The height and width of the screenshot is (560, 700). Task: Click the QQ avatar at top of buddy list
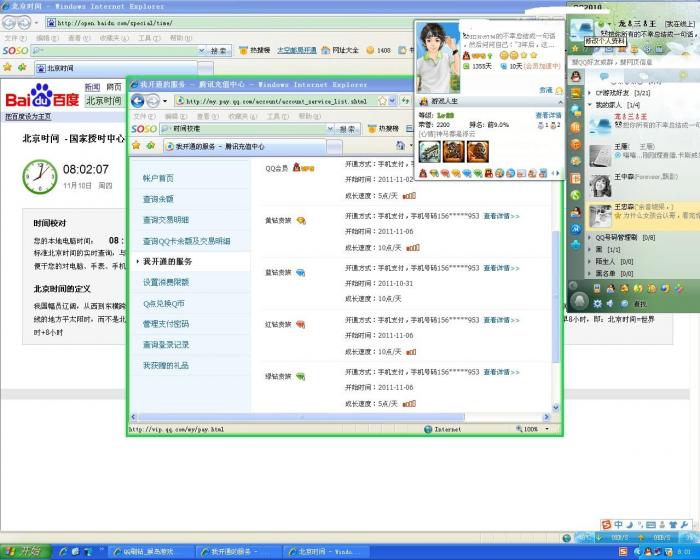pos(582,31)
